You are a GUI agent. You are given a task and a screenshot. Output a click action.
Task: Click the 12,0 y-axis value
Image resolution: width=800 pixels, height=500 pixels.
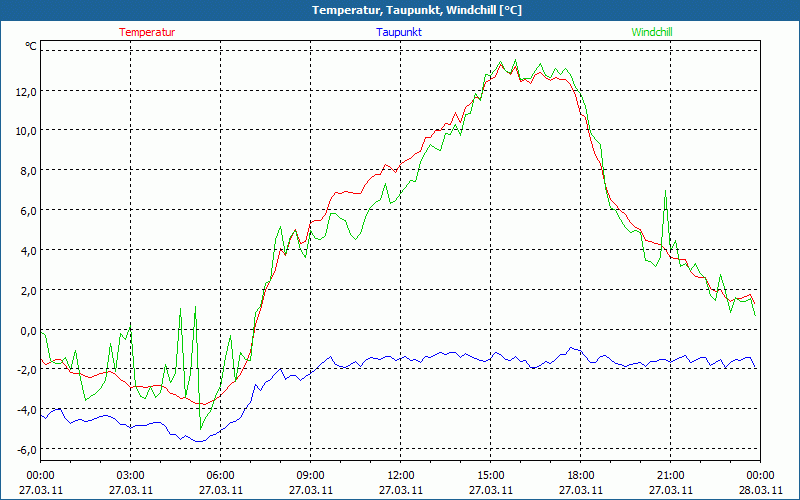tap(26, 91)
